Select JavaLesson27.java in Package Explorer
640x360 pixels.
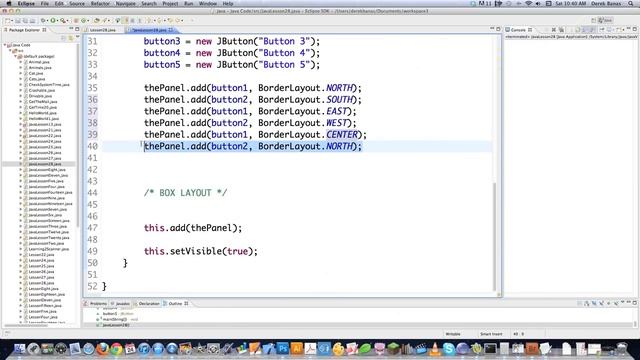45,158
